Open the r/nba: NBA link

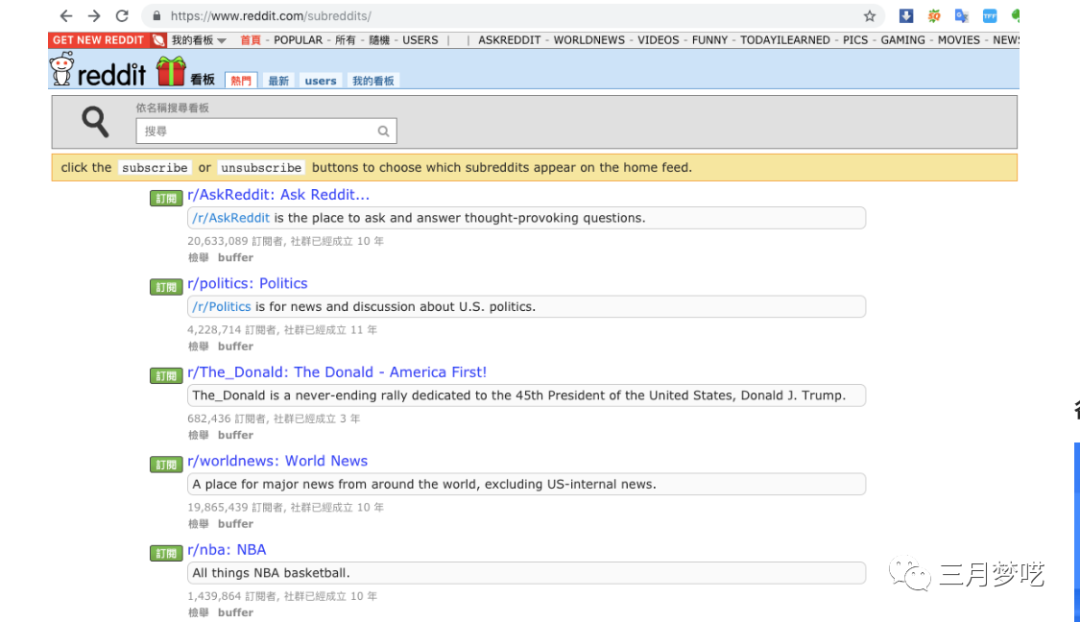pos(227,549)
